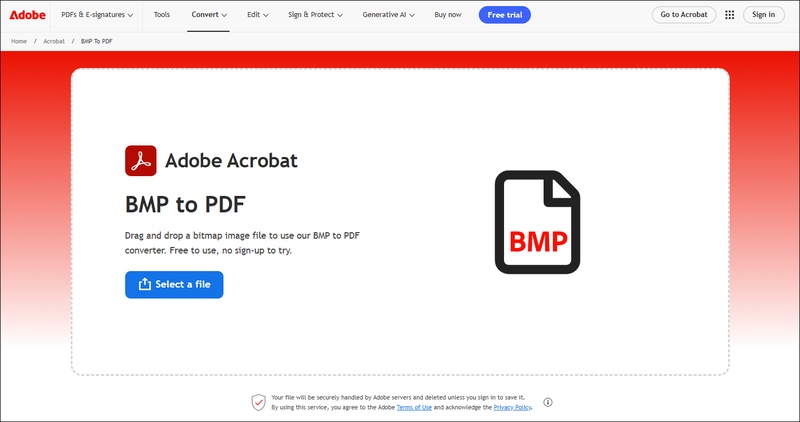The height and width of the screenshot is (422, 800).
Task: Open the Convert dropdown menu
Action: point(209,15)
